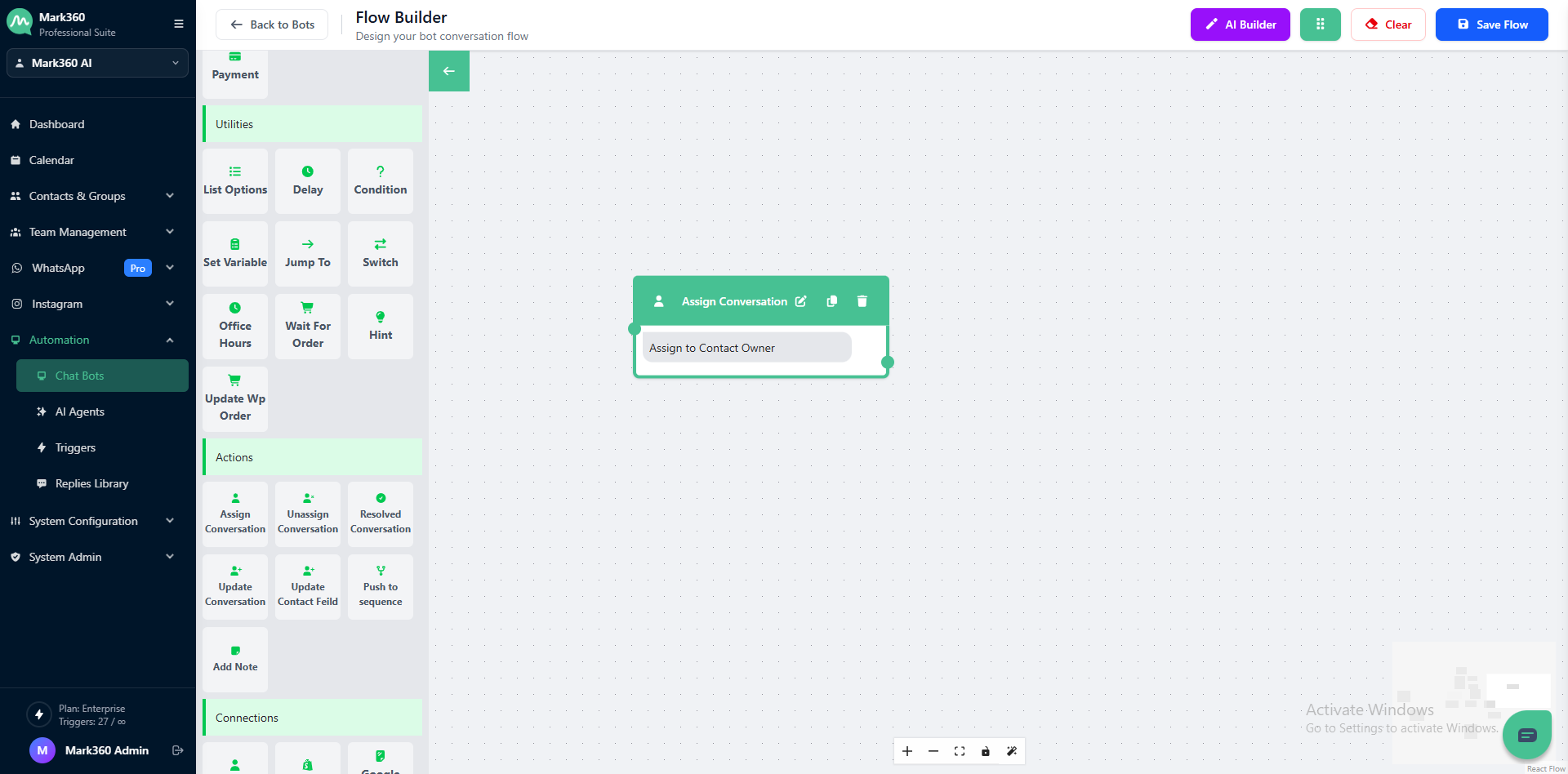Toggle canvas interactivity lock
Image resolution: width=1568 pixels, height=774 pixels.
[x=986, y=751]
